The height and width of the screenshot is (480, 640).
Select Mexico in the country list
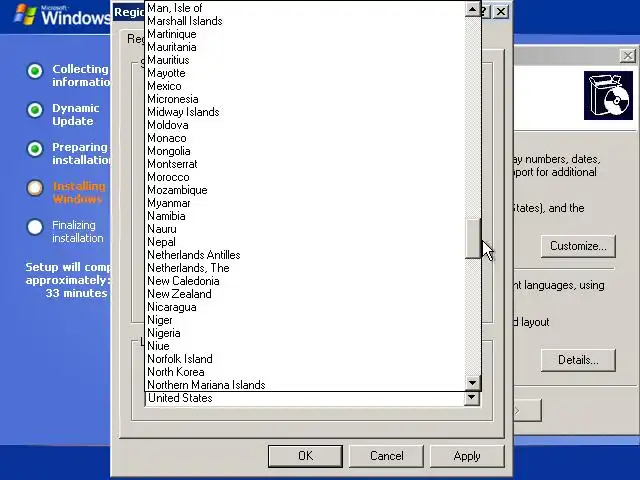(x=305, y=86)
